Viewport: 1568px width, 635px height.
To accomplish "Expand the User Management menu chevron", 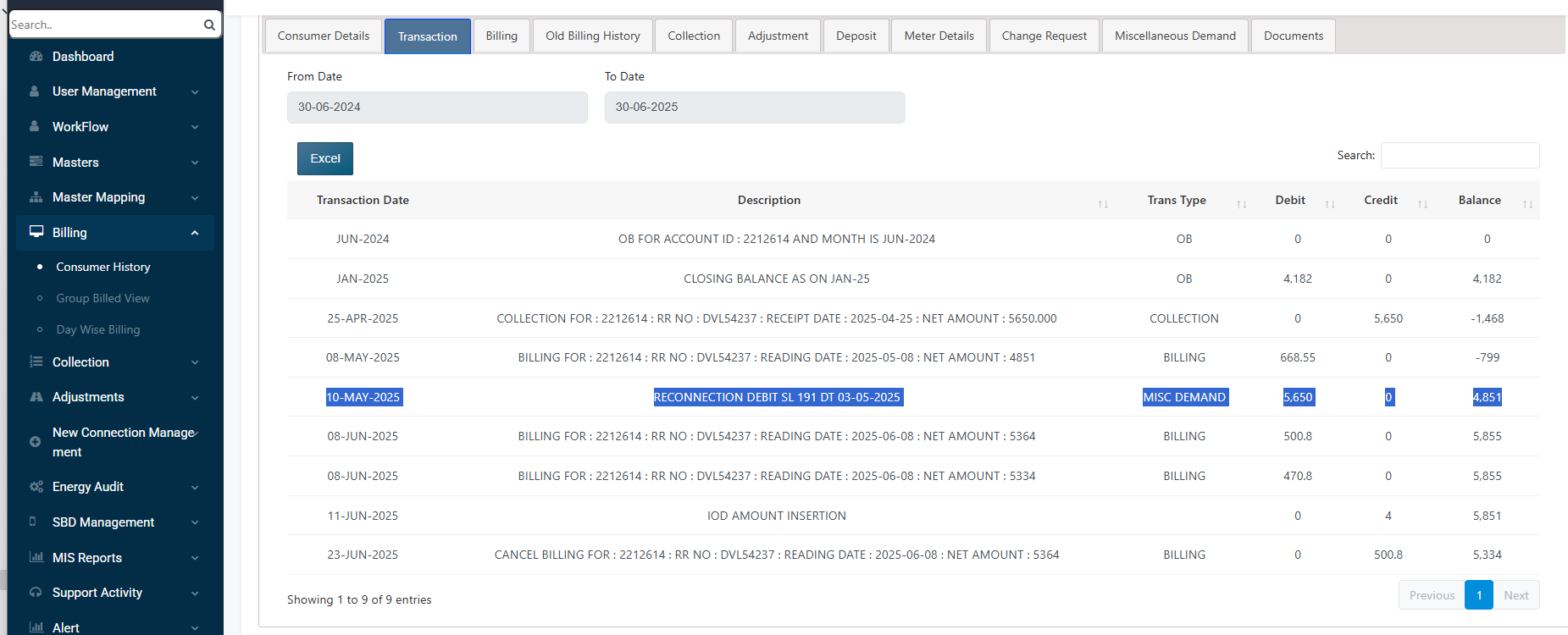I will pos(195,92).
